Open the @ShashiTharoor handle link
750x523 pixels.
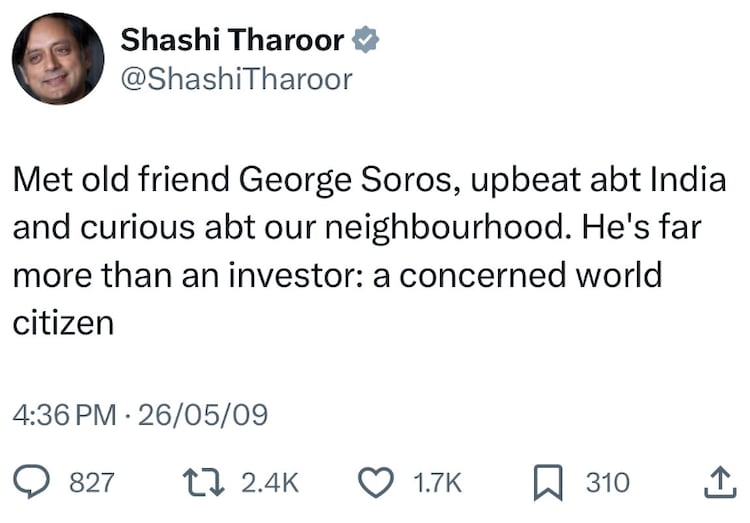pyautogui.click(x=236, y=80)
